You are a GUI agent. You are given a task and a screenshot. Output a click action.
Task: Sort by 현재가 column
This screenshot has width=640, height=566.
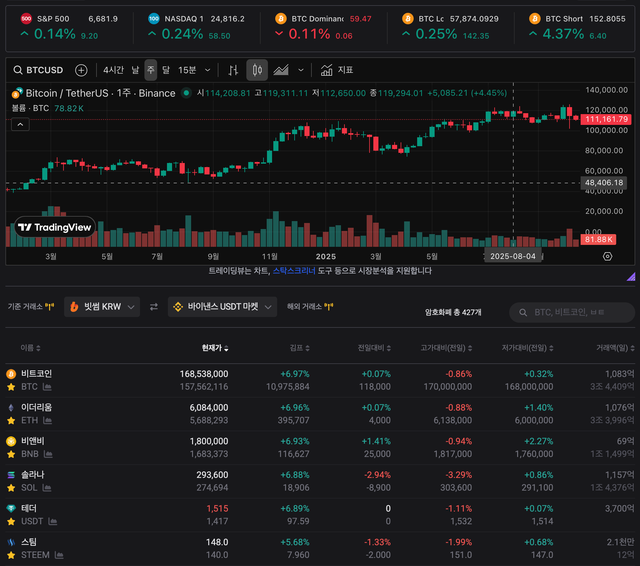[x=215, y=348]
